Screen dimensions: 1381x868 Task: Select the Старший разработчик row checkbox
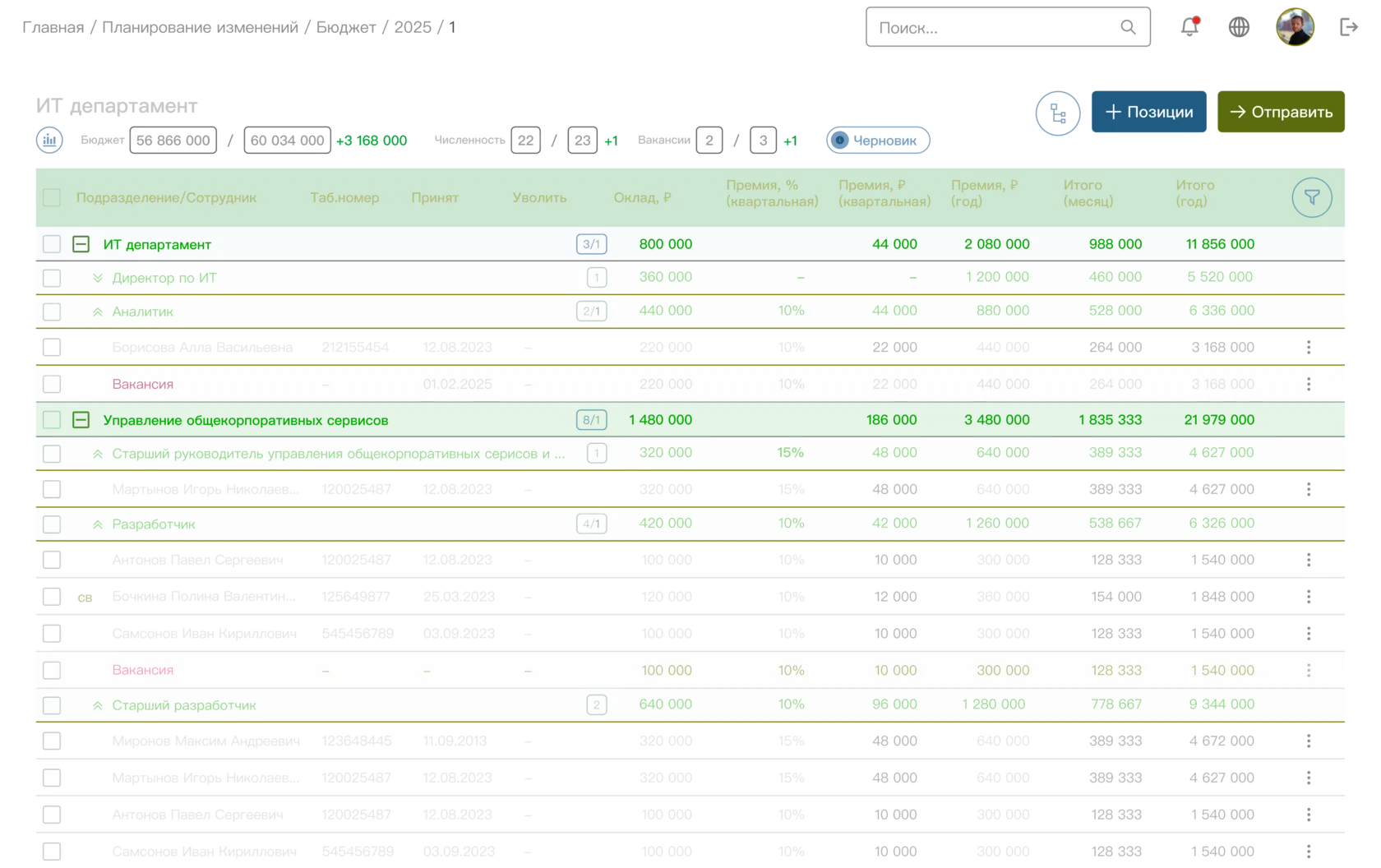tap(52, 705)
